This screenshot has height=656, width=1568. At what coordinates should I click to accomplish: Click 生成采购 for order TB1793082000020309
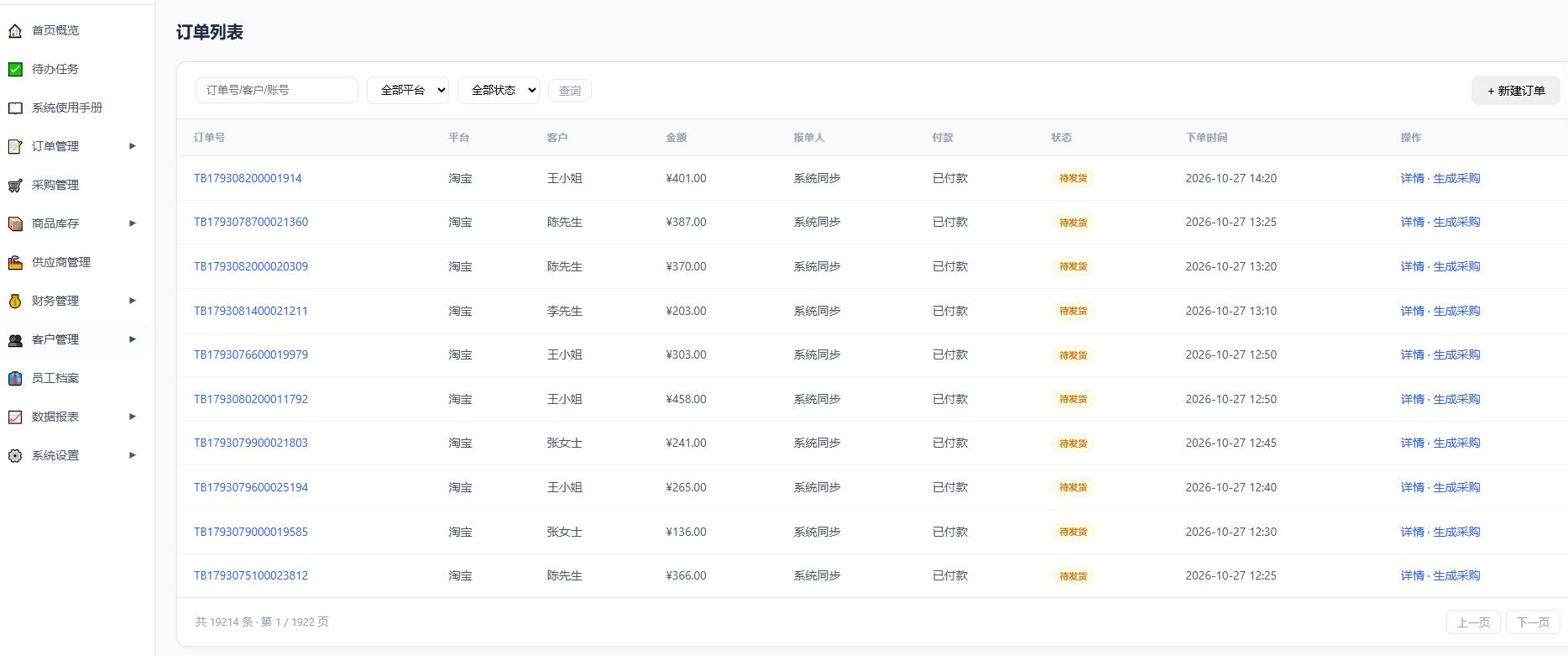pyautogui.click(x=1456, y=266)
